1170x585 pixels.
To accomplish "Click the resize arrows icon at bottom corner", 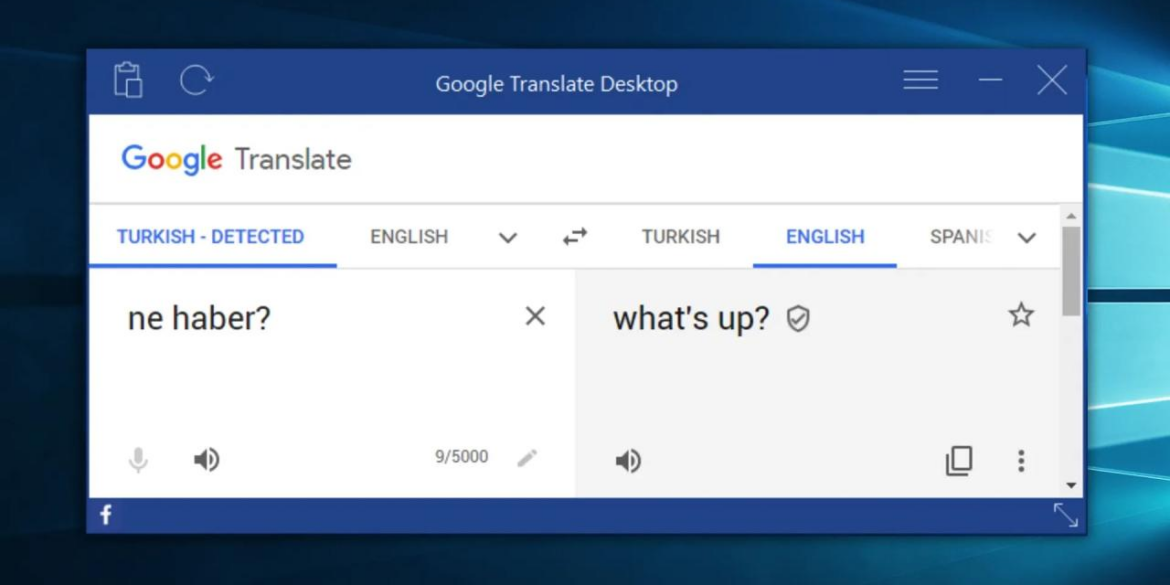I will [1066, 515].
